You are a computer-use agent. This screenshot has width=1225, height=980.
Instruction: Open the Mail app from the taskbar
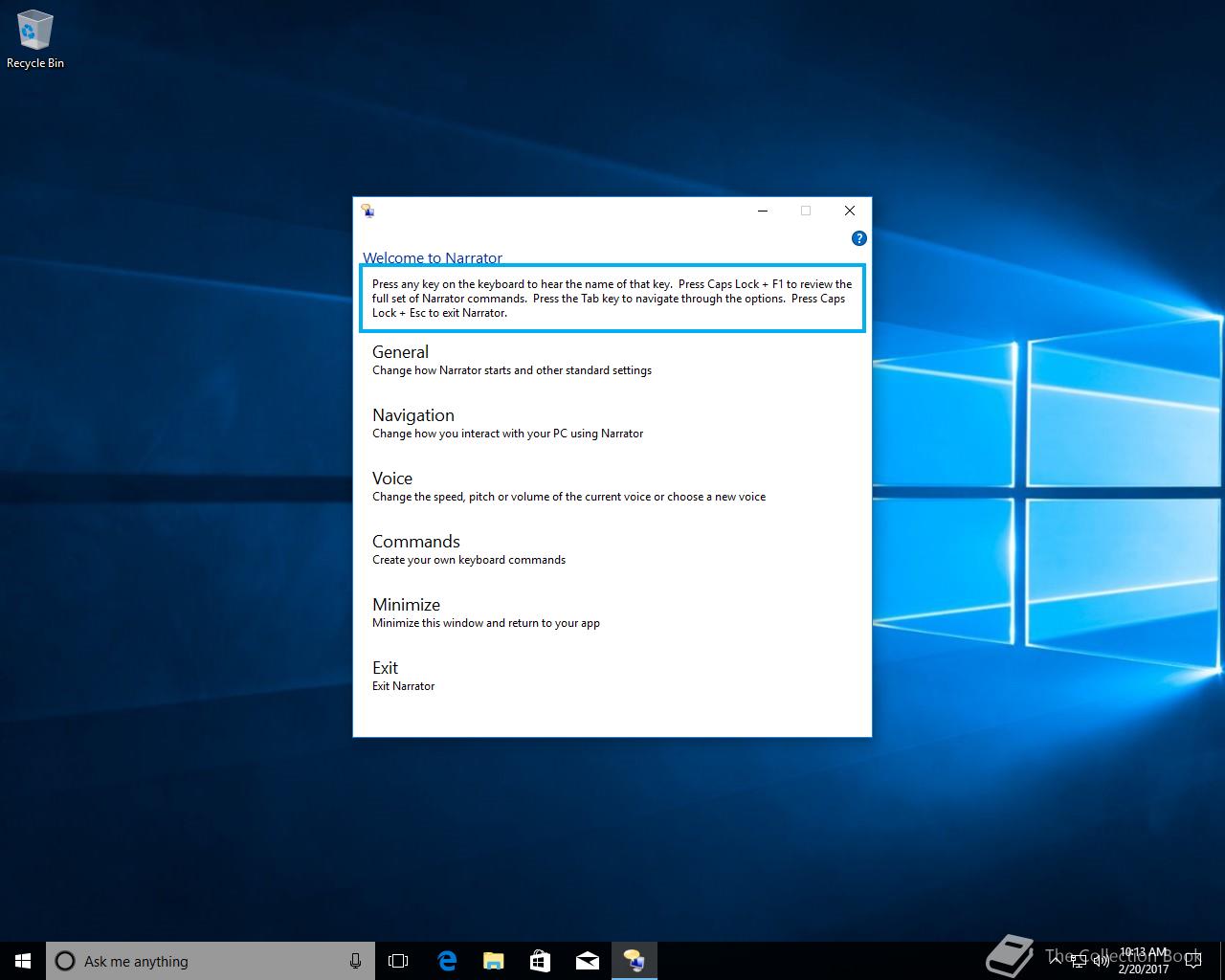[x=587, y=961]
